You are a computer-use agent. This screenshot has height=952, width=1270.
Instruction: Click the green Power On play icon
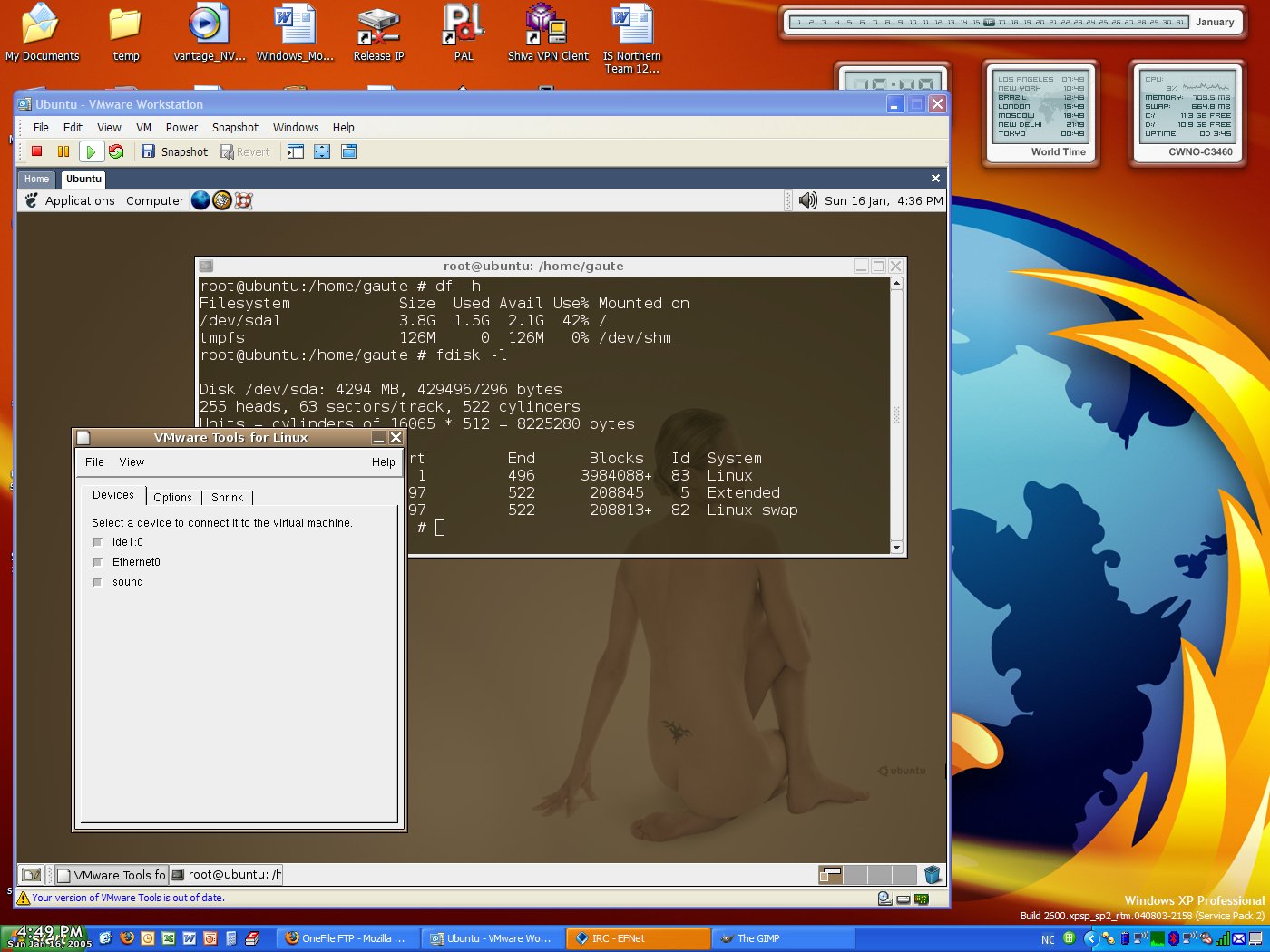coord(91,151)
